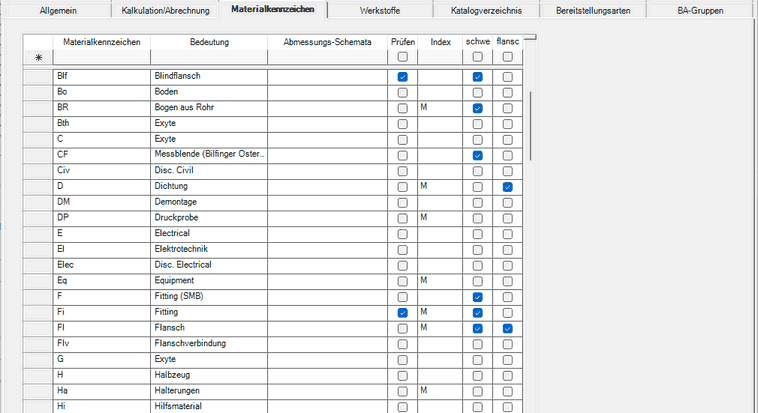Open the Werkstoffe tab
This screenshot has height=413, width=758.
pos(380,11)
